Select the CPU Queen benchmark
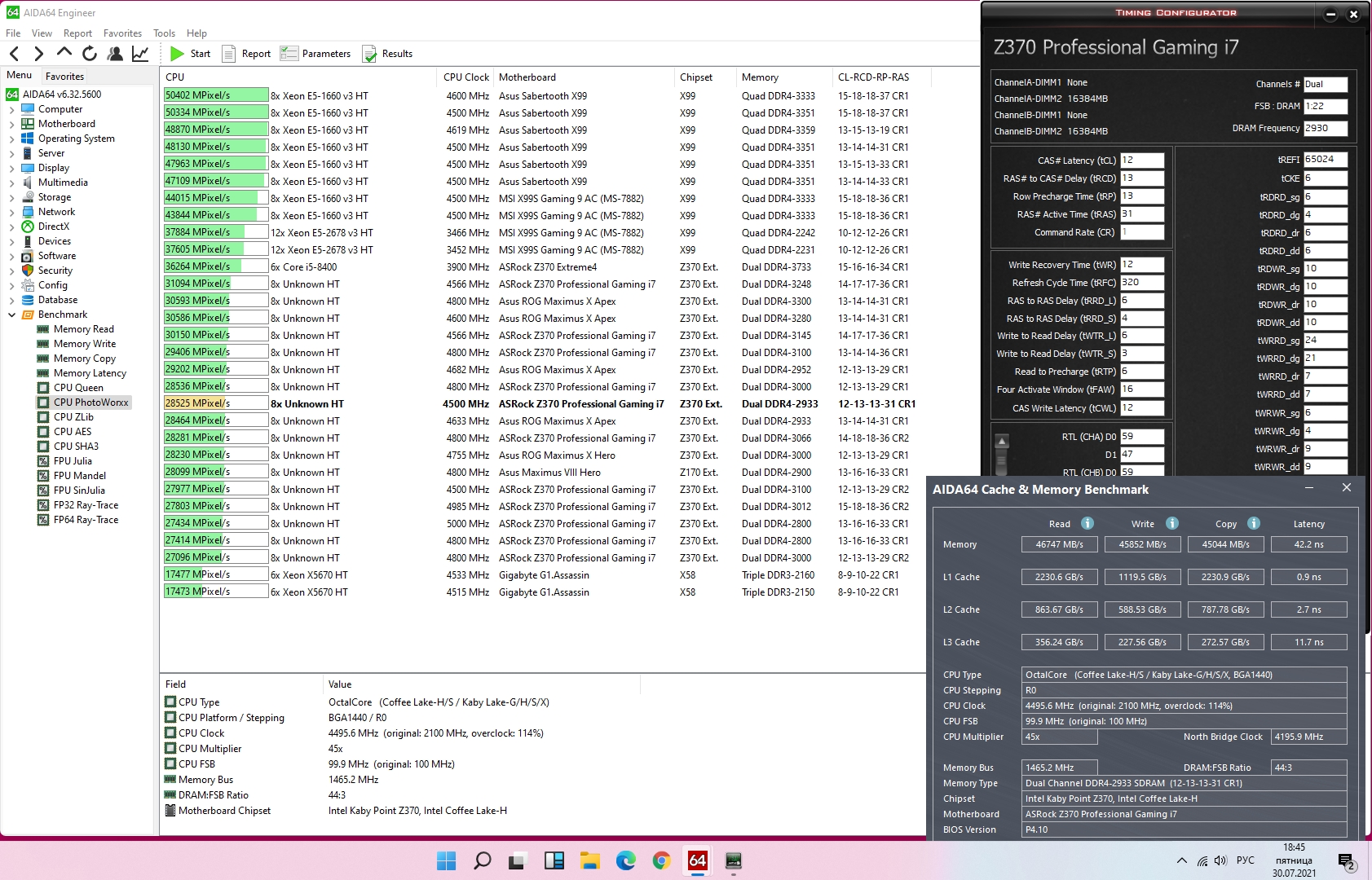This screenshot has height=880, width=1372. 78,388
